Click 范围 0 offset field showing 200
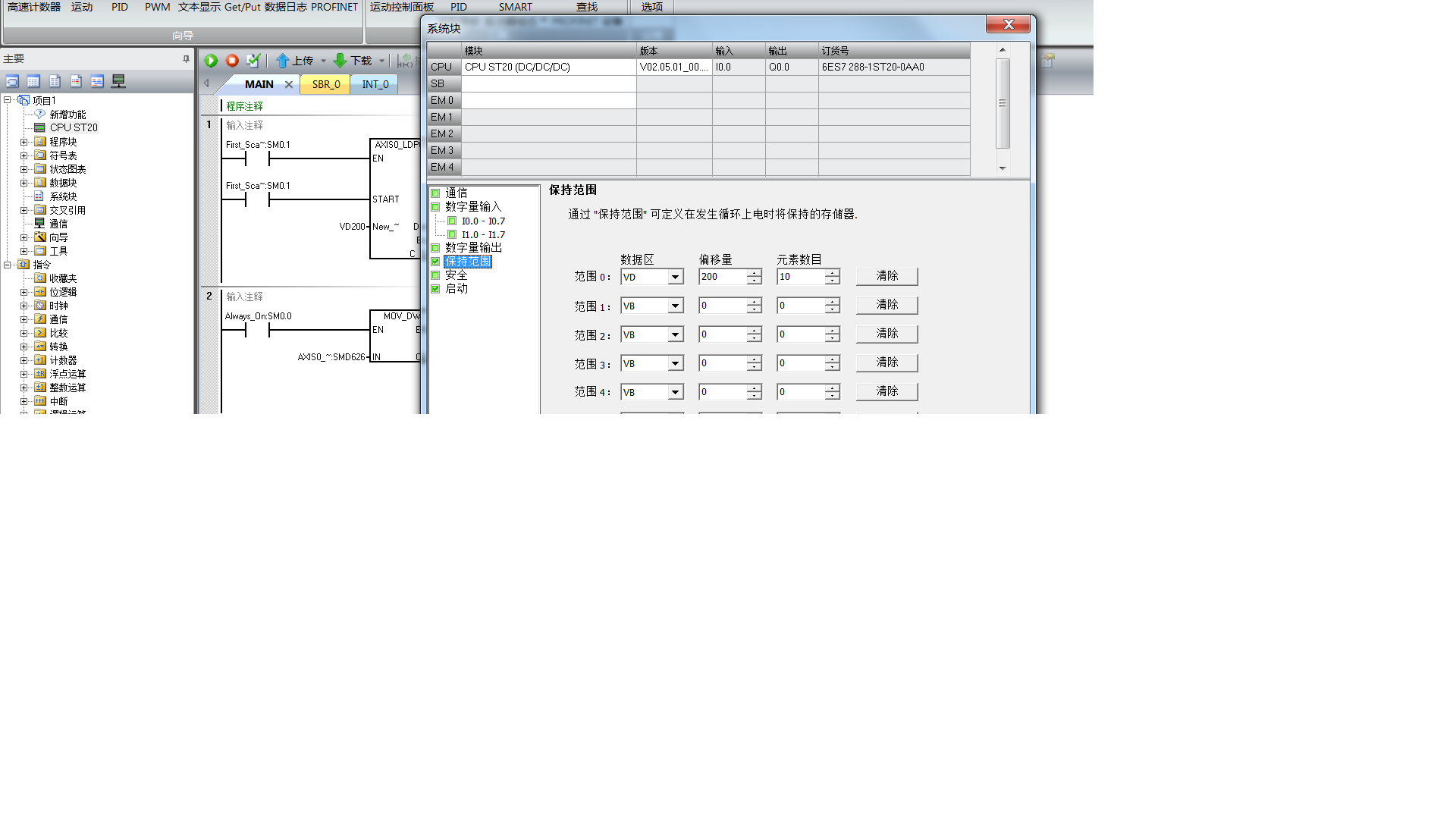This screenshot has width=1456, height=819. pos(722,277)
